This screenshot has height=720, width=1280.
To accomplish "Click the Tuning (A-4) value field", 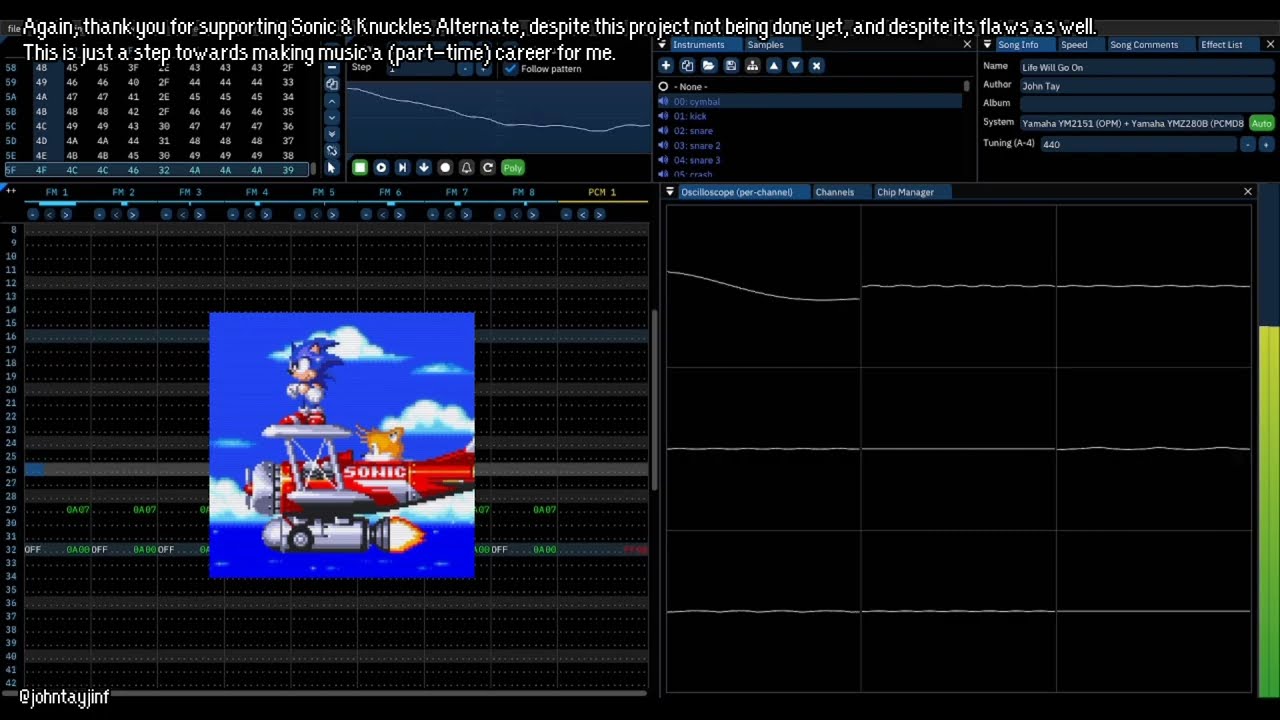I will [1138, 144].
